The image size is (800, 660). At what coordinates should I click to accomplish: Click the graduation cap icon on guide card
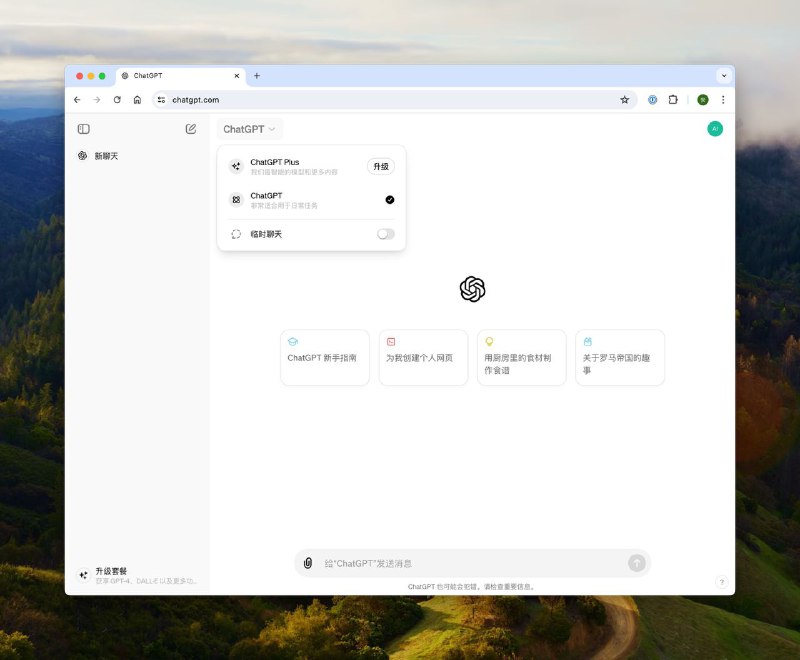[x=293, y=342]
